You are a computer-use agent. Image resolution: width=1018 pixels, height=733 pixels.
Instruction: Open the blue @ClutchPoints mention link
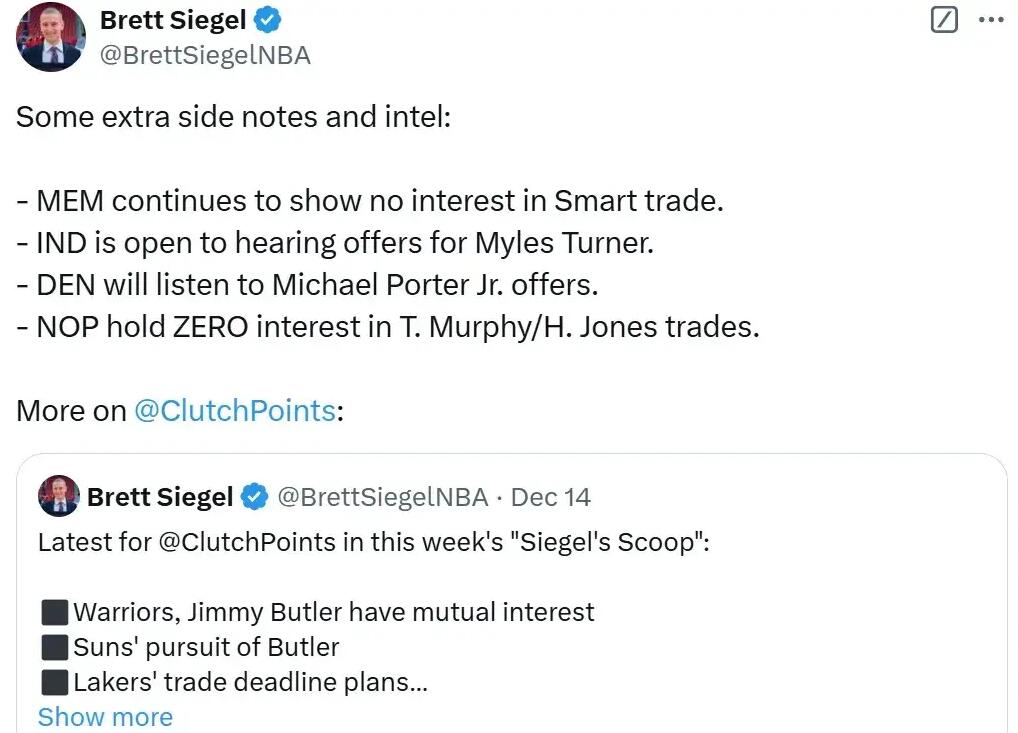(x=234, y=411)
